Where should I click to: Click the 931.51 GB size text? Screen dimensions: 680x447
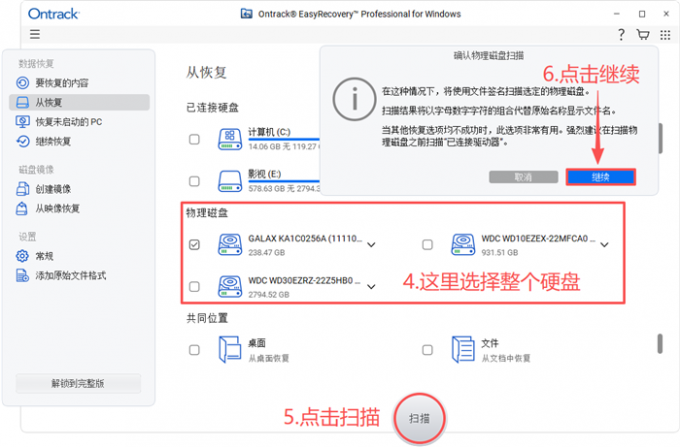pos(500,252)
